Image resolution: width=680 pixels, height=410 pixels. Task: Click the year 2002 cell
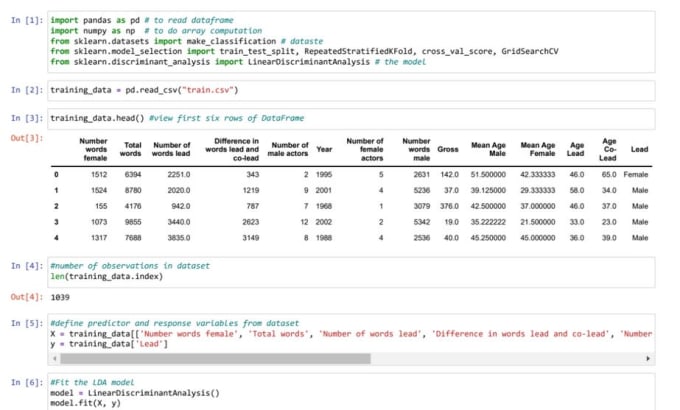(324, 222)
